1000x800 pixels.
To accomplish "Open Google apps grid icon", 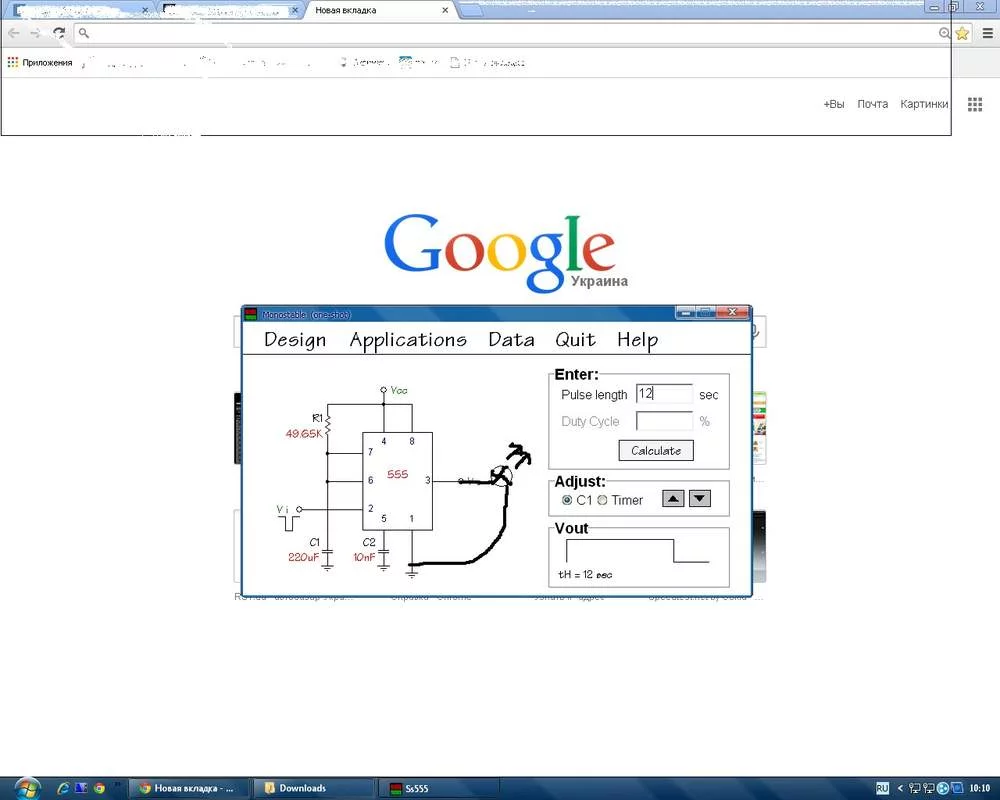I will click(x=974, y=105).
